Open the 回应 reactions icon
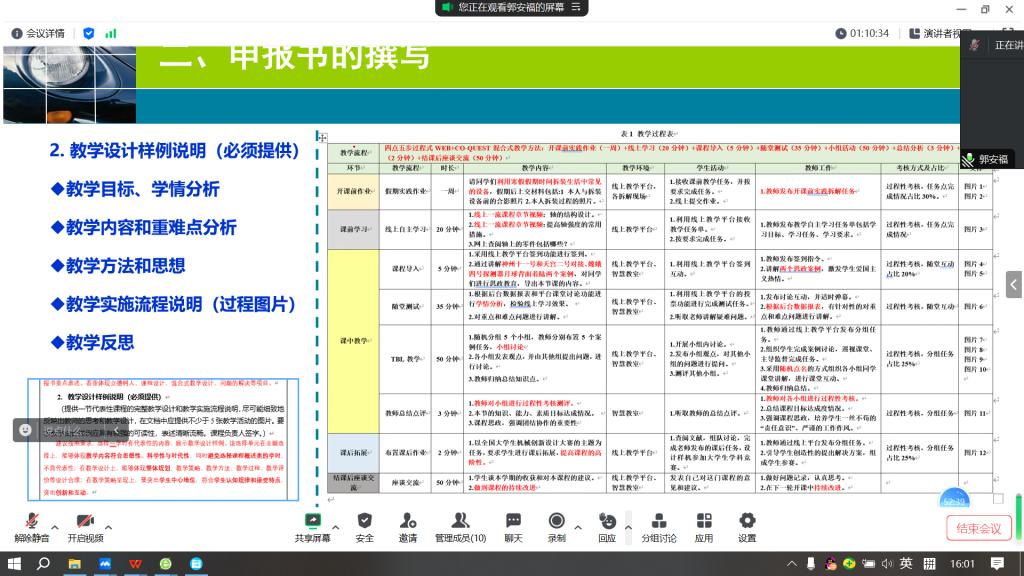1024x576 pixels. [607, 526]
